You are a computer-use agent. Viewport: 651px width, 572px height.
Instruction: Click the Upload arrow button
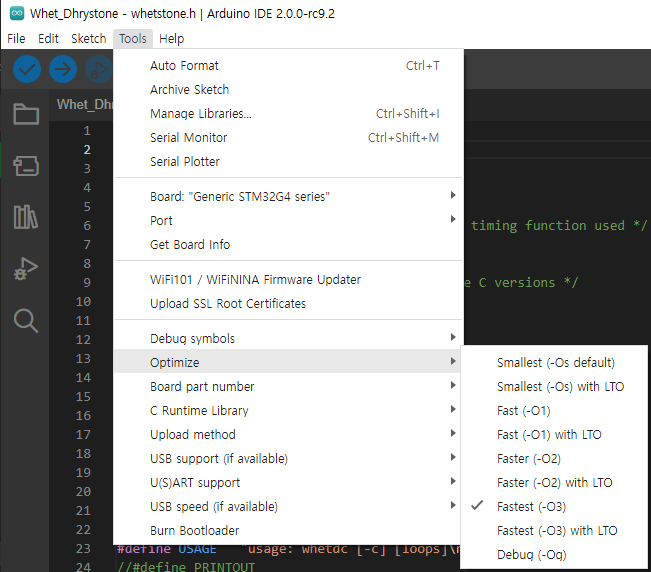63,69
